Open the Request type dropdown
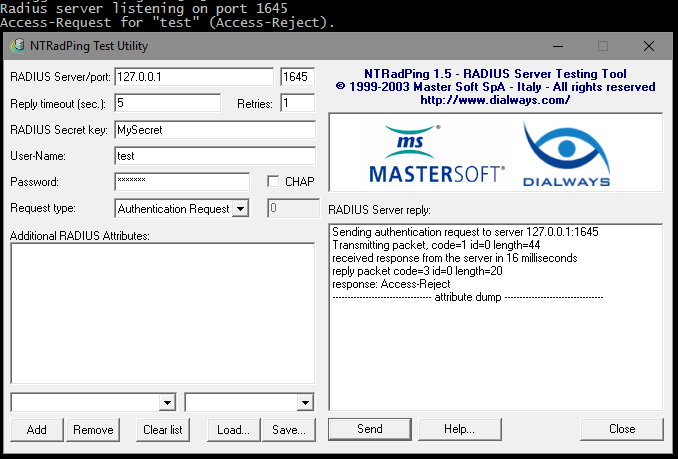678x459 pixels. [240, 209]
